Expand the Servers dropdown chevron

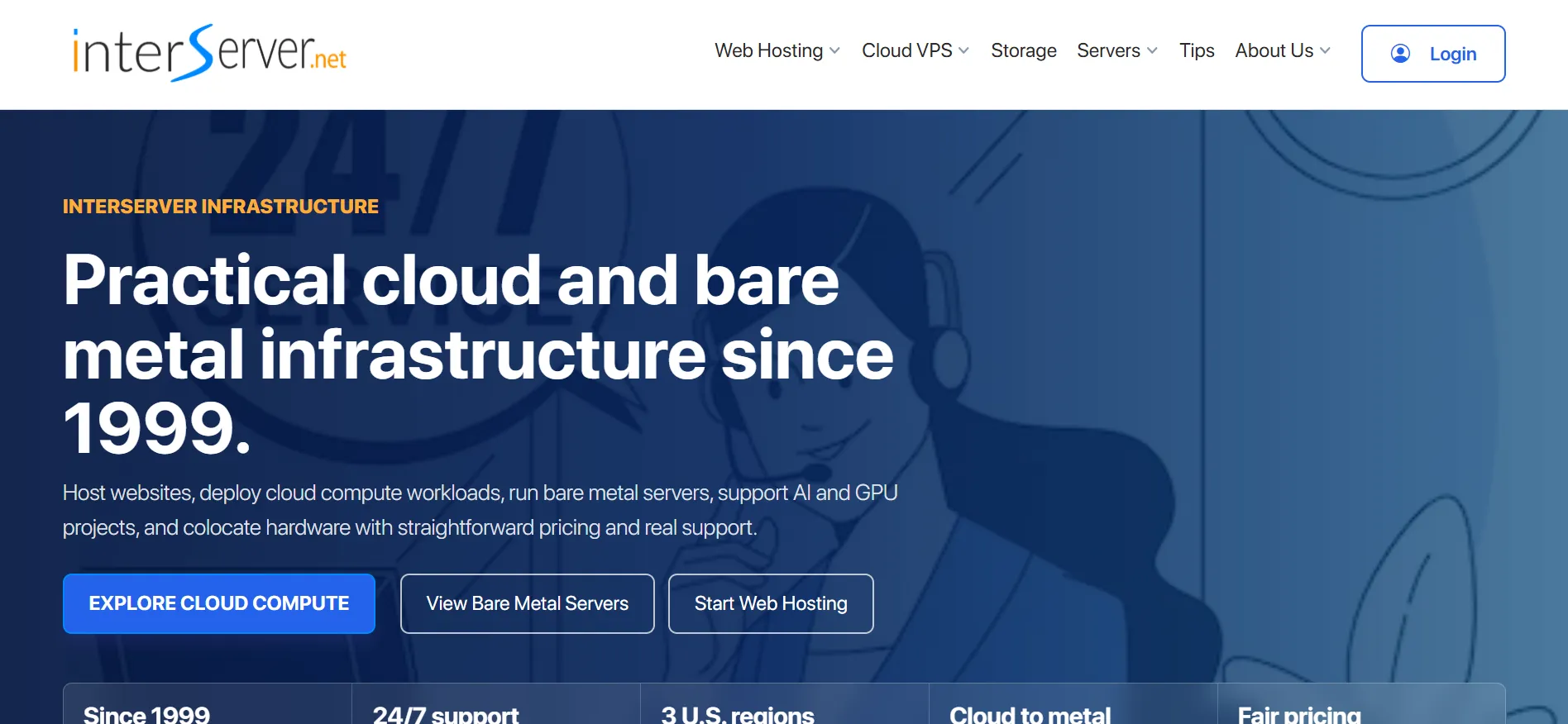coord(1152,51)
